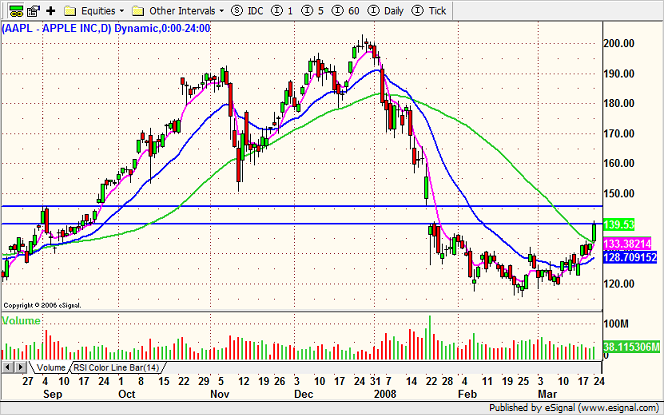Click the left tab scroll arrow
664x415 pixels.
point(8,367)
